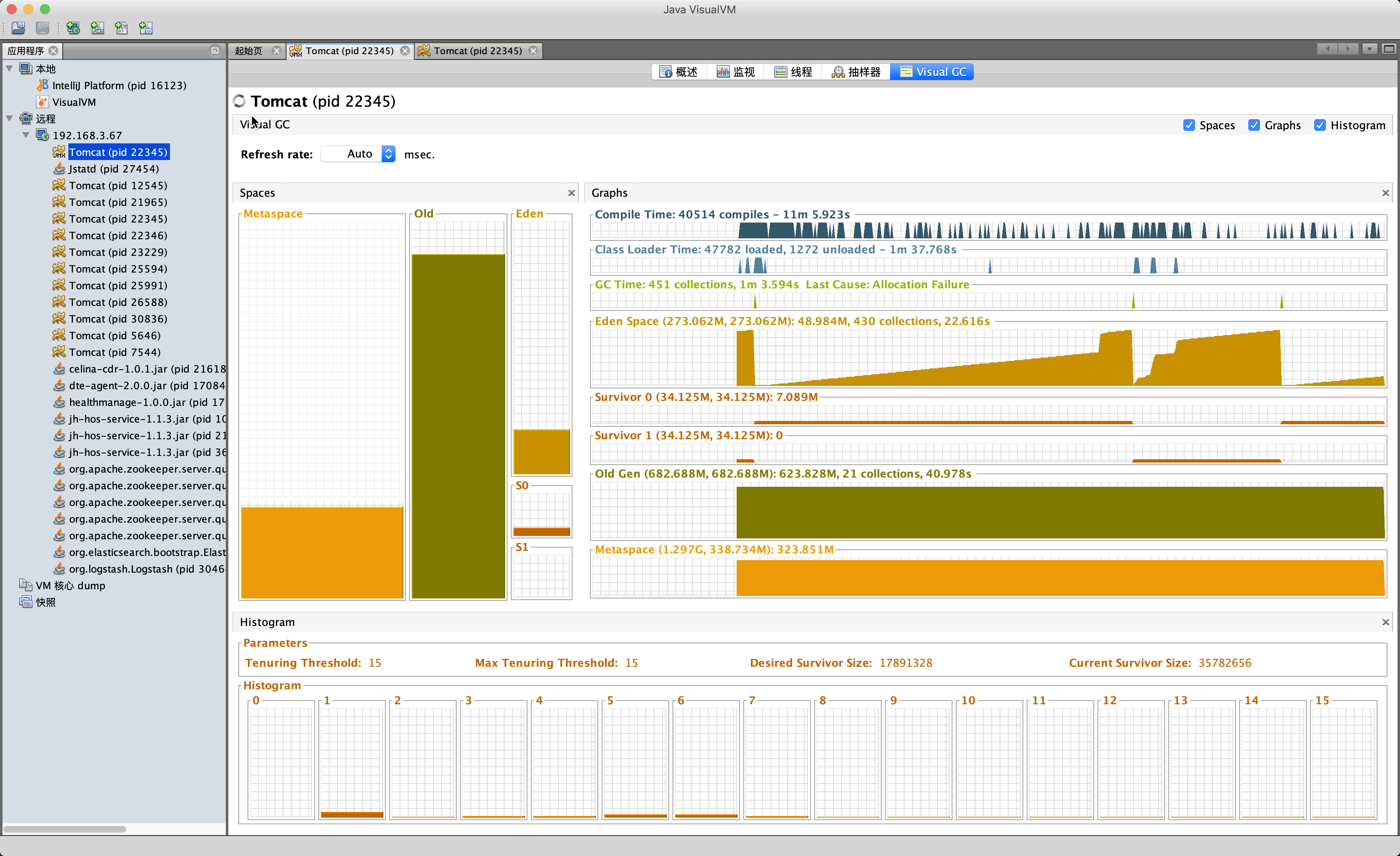Image resolution: width=1400 pixels, height=856 pixels.
Task: Click the Tenuring Threshold value 15
Action: click(x=375, y=663)
